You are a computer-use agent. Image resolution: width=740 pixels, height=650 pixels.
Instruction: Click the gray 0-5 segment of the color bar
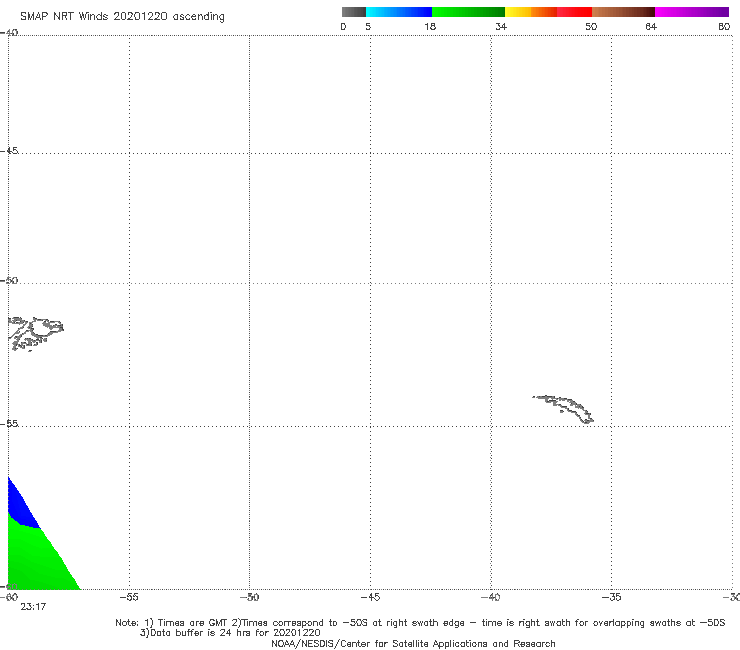[x=354, y=12]
